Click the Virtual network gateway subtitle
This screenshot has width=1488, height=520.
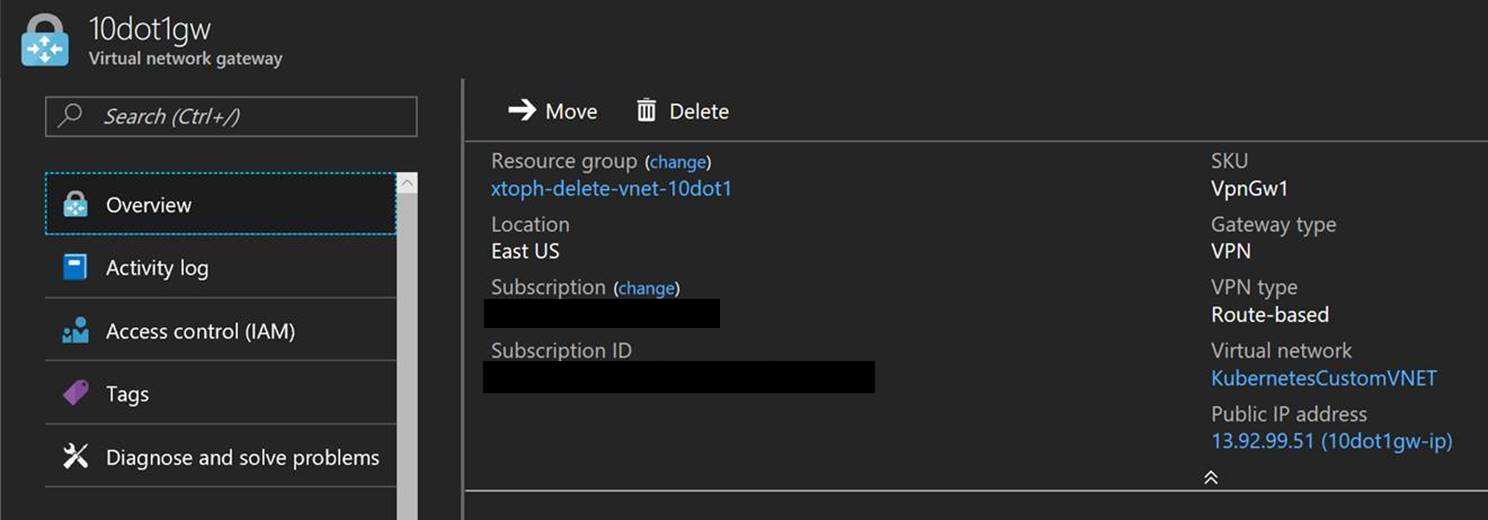[186, 59]
